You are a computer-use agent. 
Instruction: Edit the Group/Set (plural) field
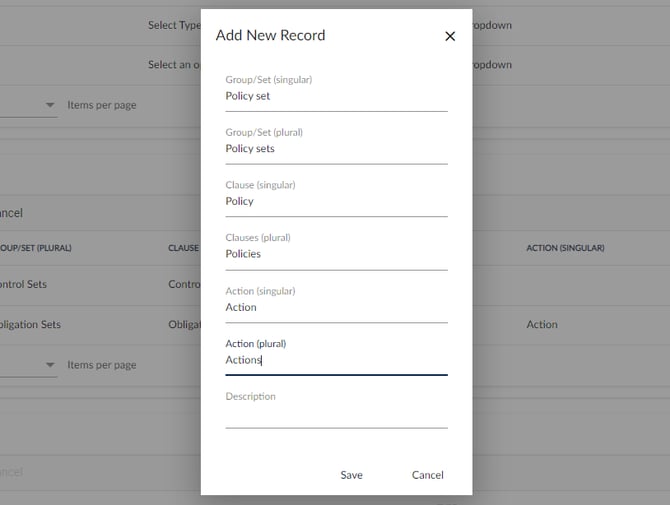coord(336,149)
